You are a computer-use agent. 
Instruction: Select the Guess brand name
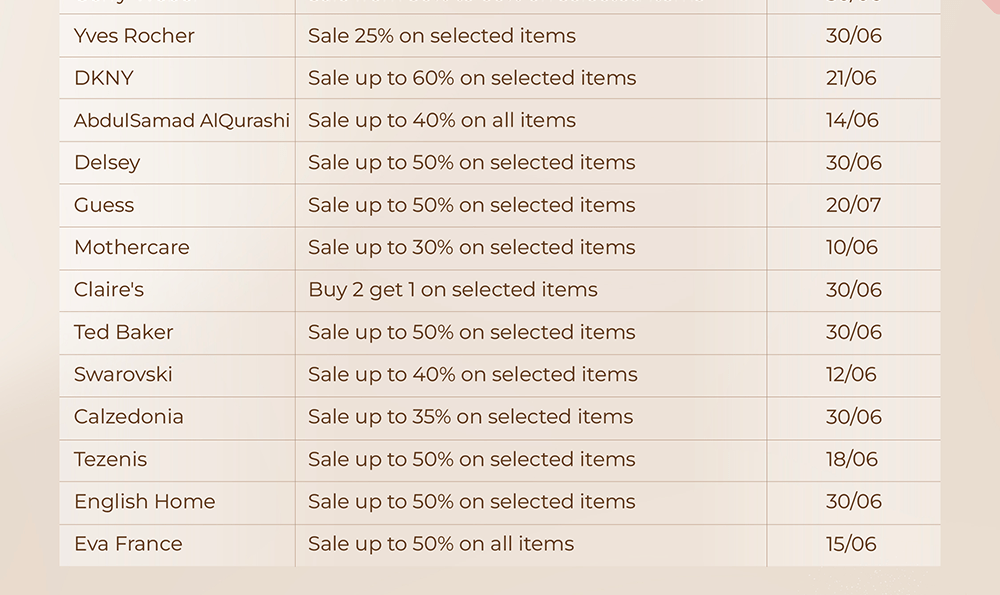click(x=104, y=205)
